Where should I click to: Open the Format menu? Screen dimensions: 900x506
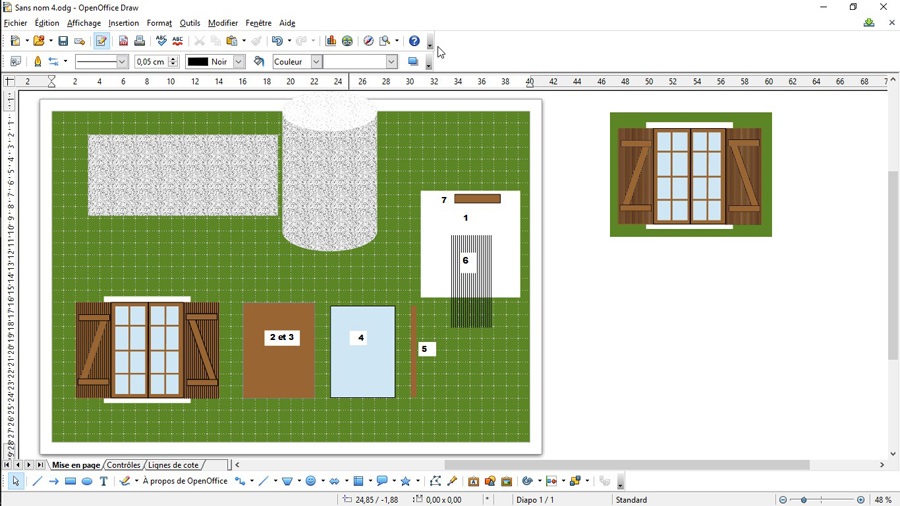coord(159,23)
